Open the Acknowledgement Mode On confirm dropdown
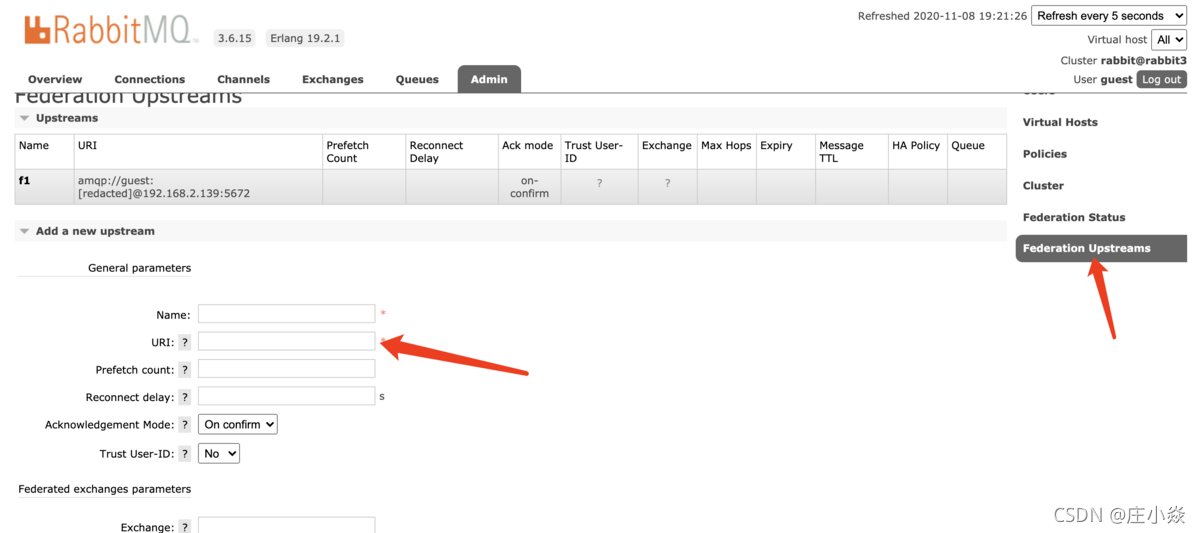 [238, 424]
